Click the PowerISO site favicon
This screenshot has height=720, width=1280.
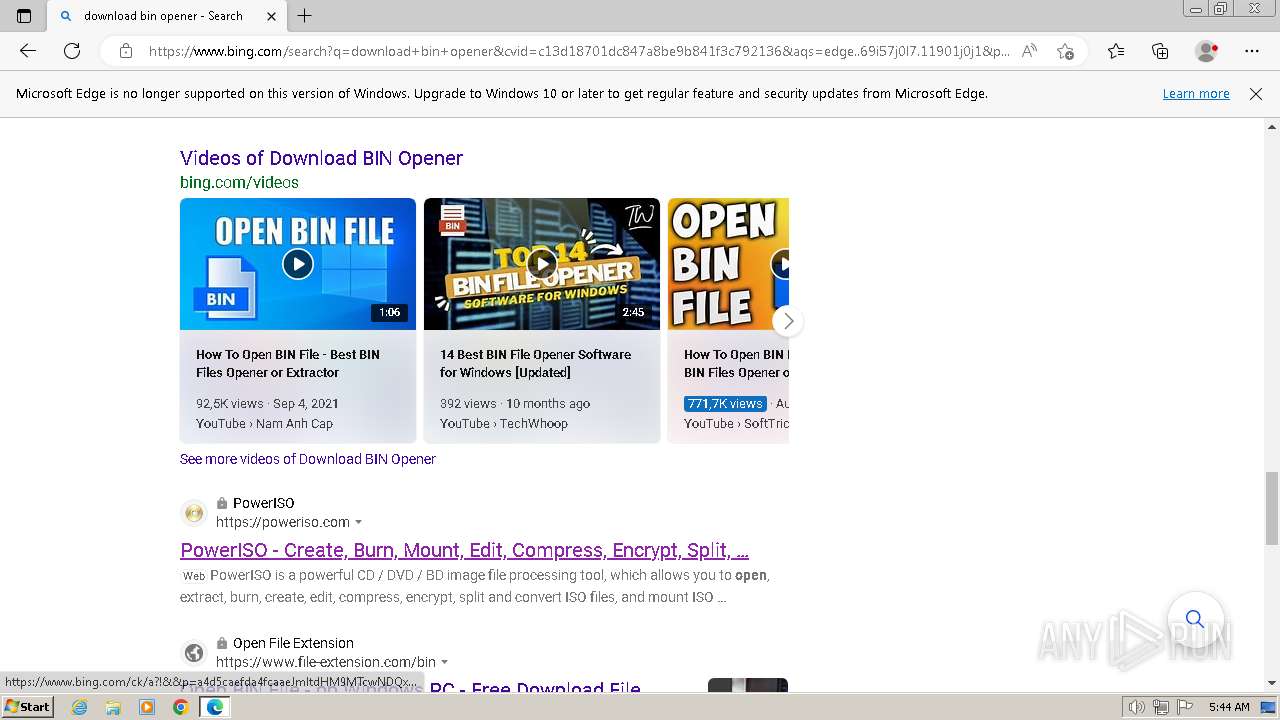[x=194, y=513]
